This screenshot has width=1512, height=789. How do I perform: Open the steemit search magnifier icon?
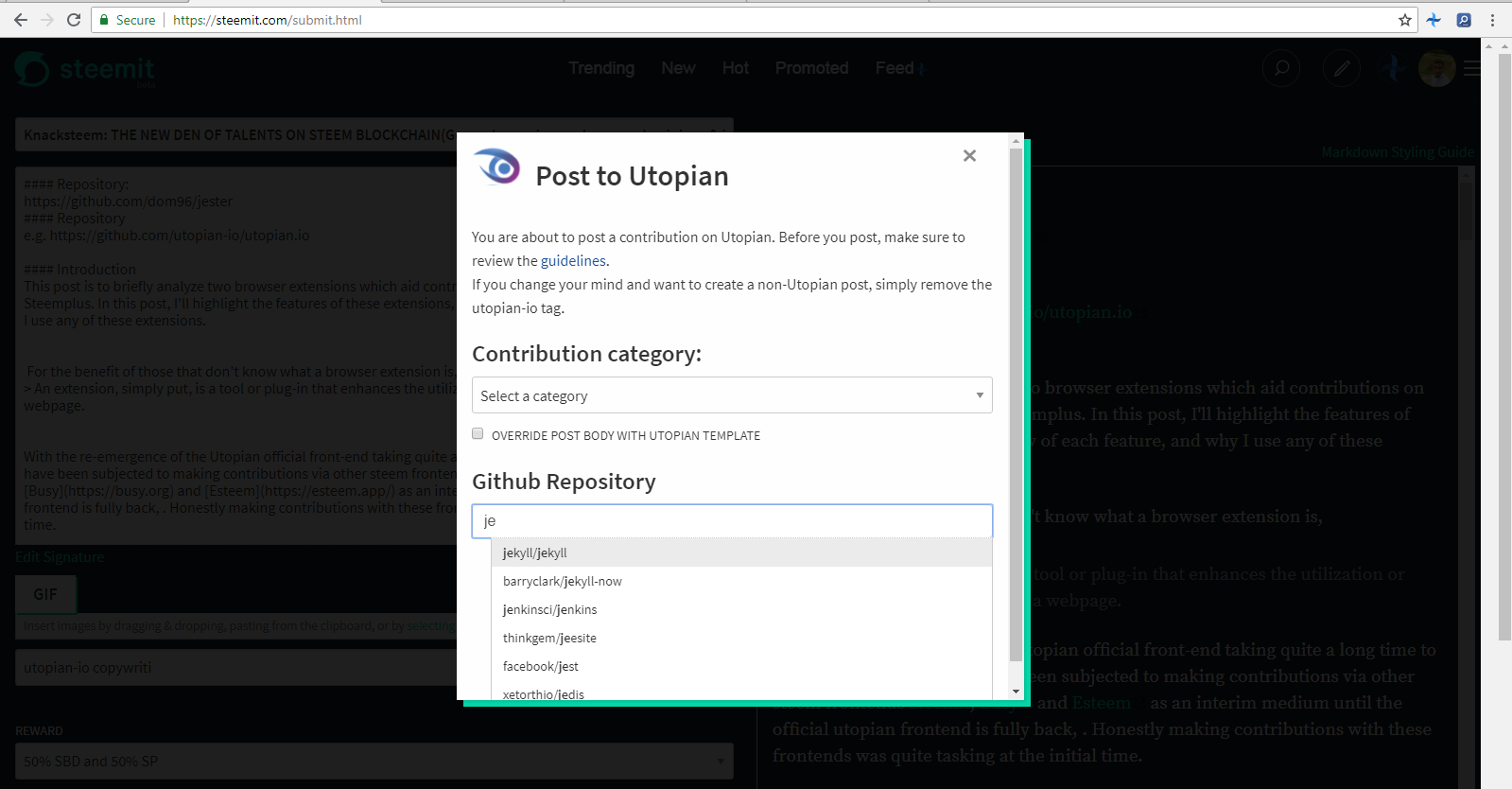1281,68
